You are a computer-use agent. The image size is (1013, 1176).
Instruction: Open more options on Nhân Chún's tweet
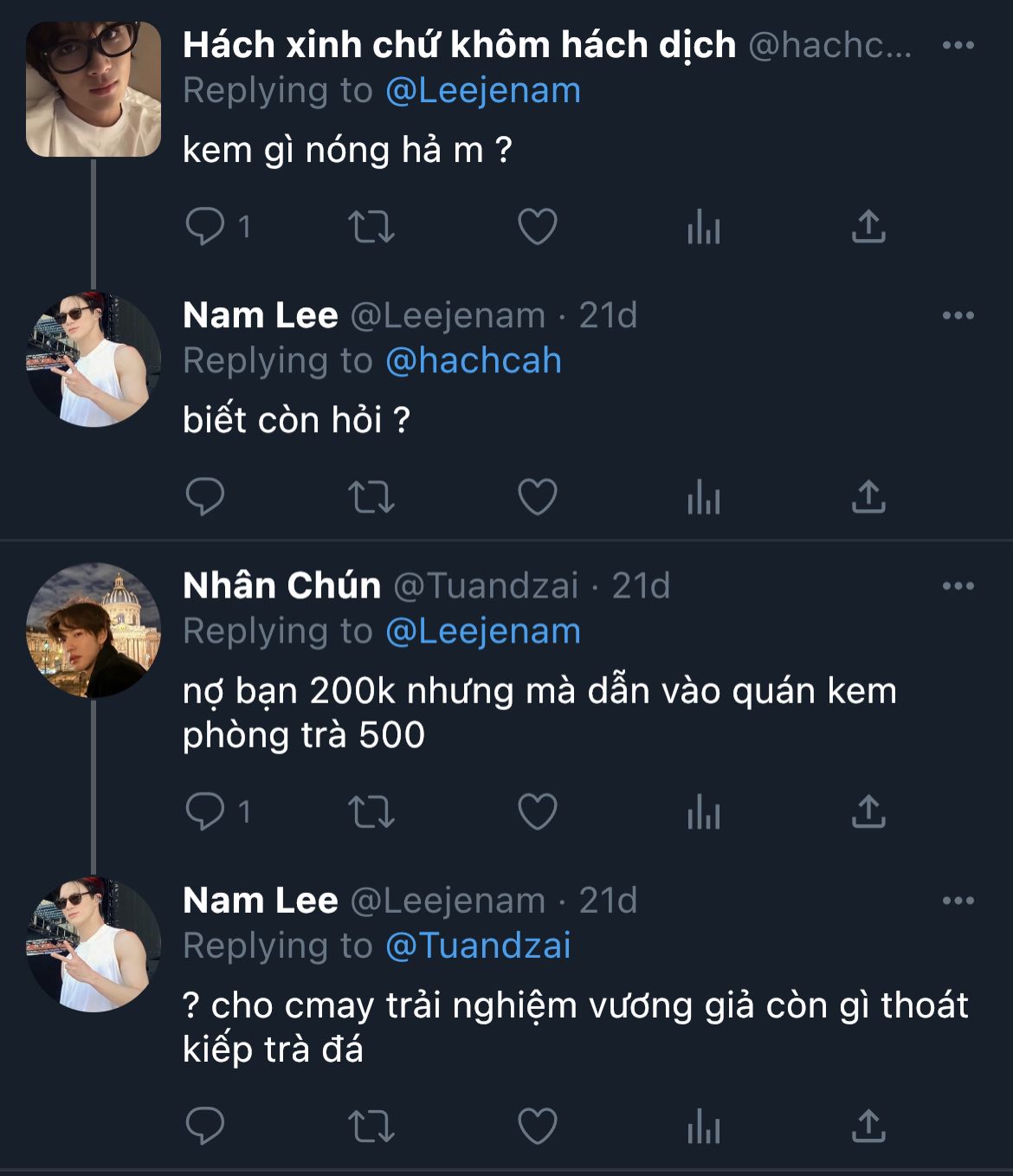point(958,585)
